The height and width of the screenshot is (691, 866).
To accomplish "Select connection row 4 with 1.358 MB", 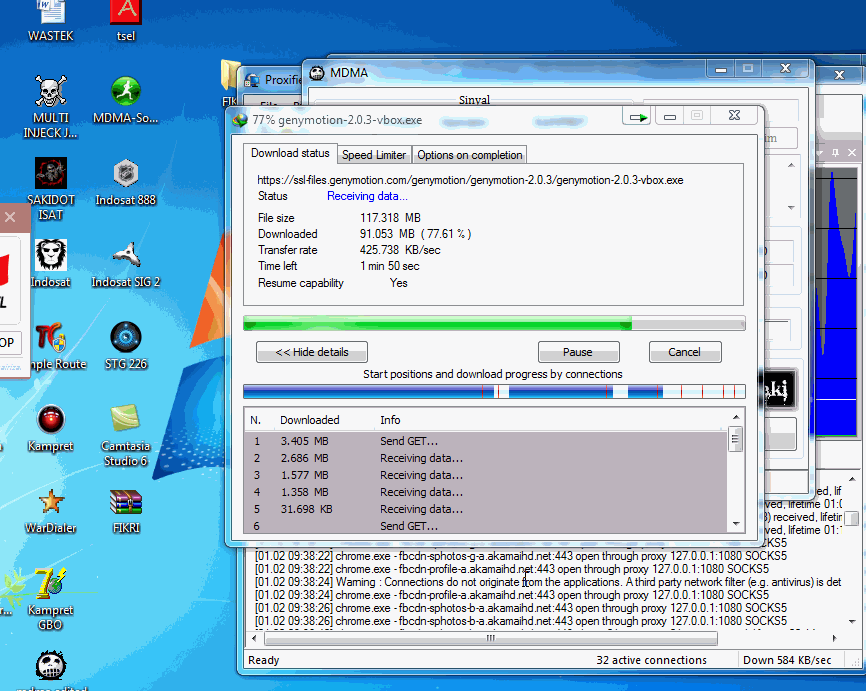I will tap(486, 492).
